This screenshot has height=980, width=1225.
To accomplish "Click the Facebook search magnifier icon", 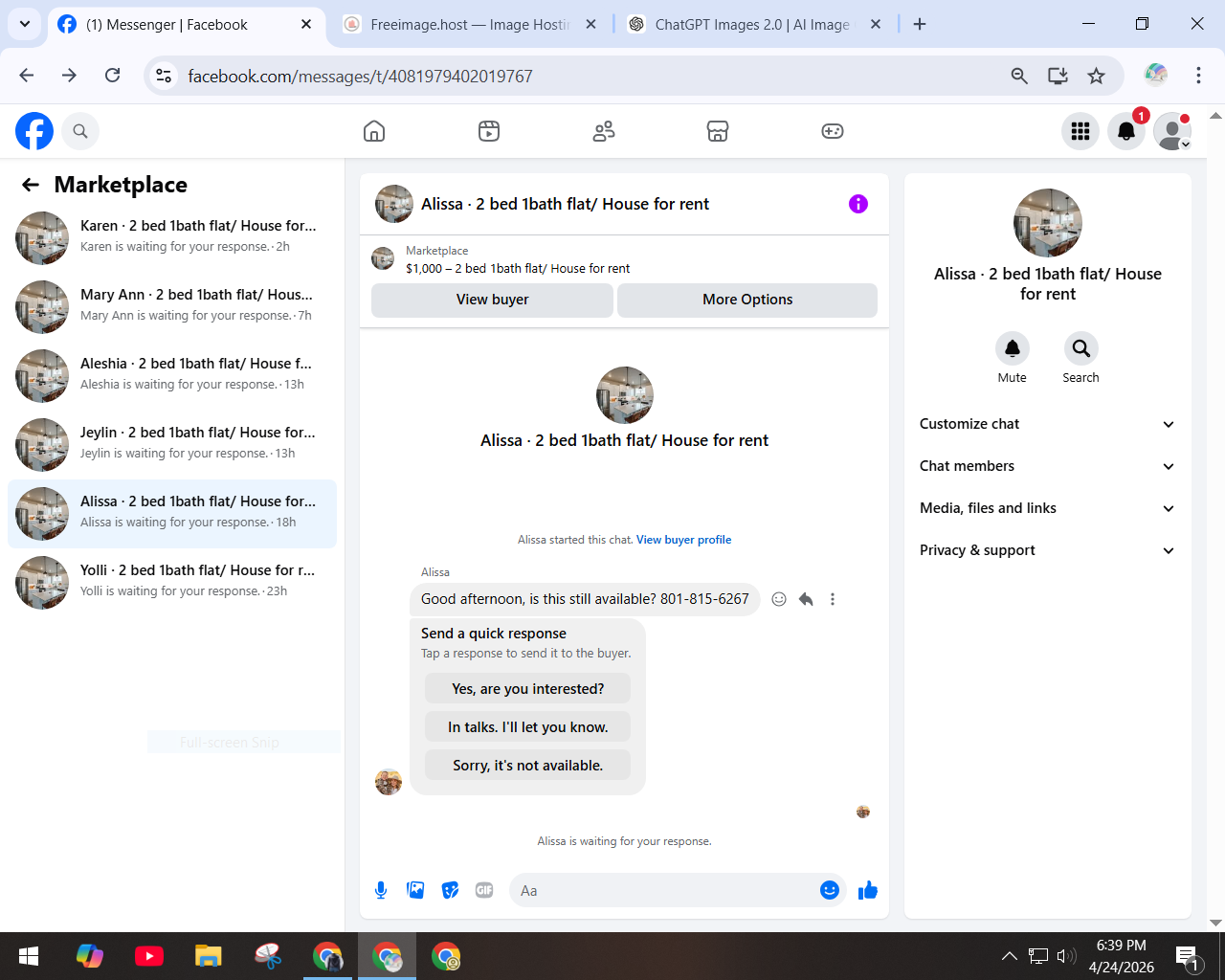I will [80, 131].
